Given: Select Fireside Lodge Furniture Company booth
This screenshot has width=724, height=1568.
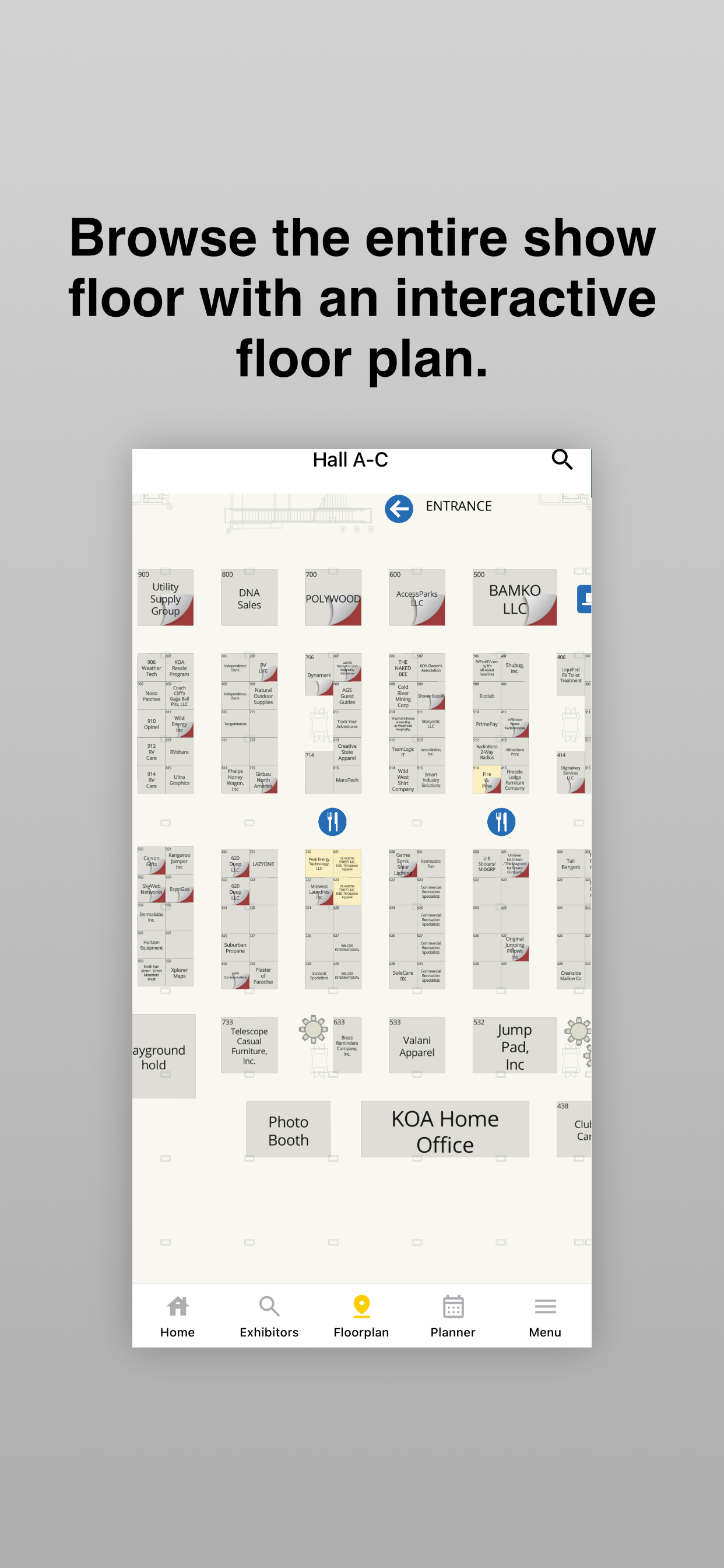Looking at the screenshot, I should click(x=515, y=780).
